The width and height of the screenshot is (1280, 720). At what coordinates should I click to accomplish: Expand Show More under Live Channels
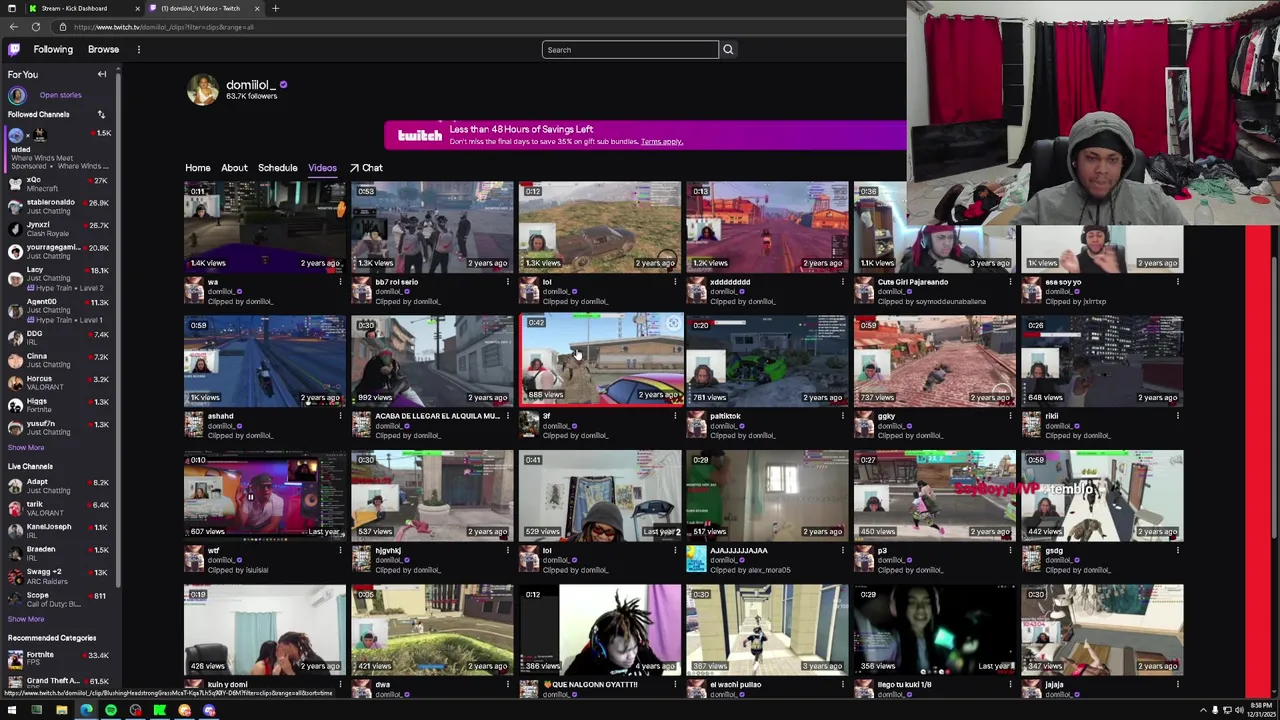tap(26, 619)
